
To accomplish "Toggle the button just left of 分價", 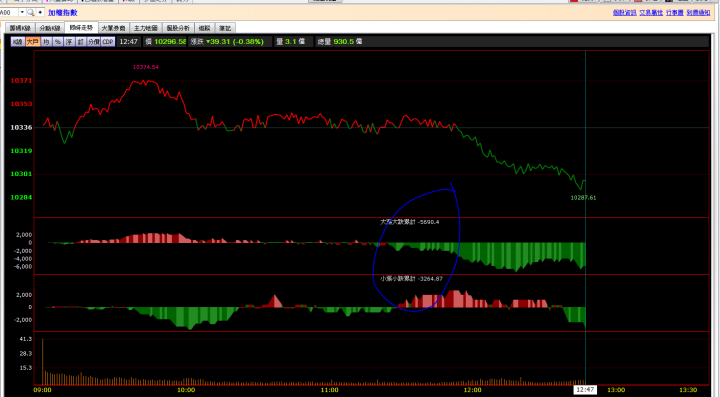I will (x=80, y=42).
